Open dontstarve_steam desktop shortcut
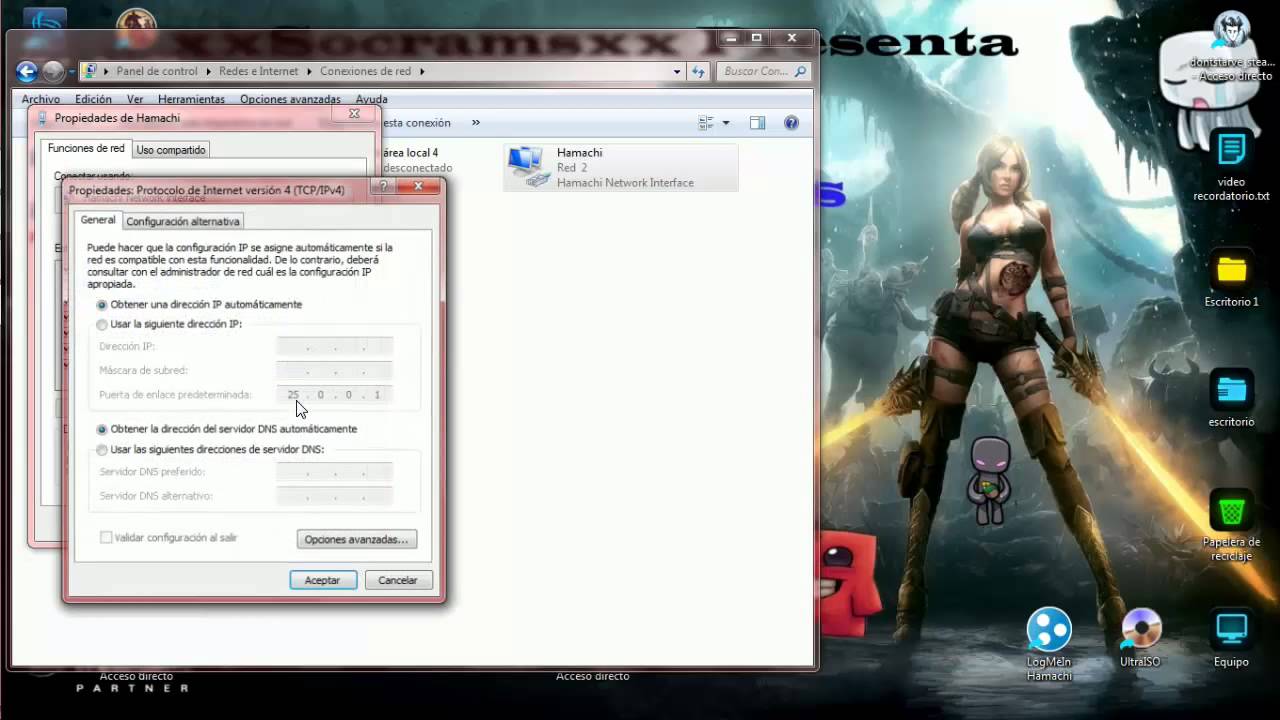Image resolution: width=1280 pixels, height=720 pixels. [x=1231, y=43]
